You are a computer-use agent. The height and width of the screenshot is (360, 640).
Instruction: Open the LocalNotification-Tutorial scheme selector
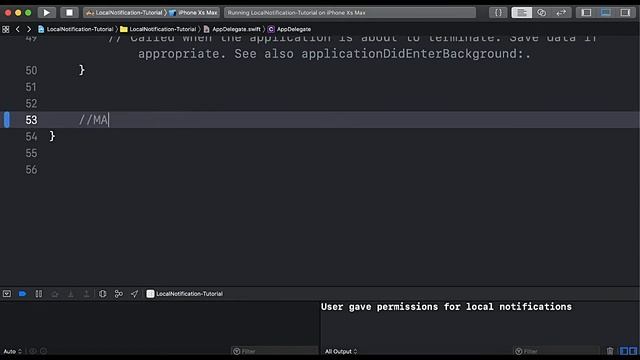point(124,13)
